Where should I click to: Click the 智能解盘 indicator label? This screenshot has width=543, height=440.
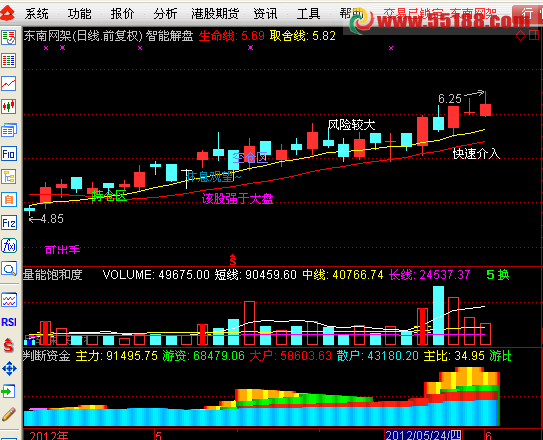click(x=169, y=36)
